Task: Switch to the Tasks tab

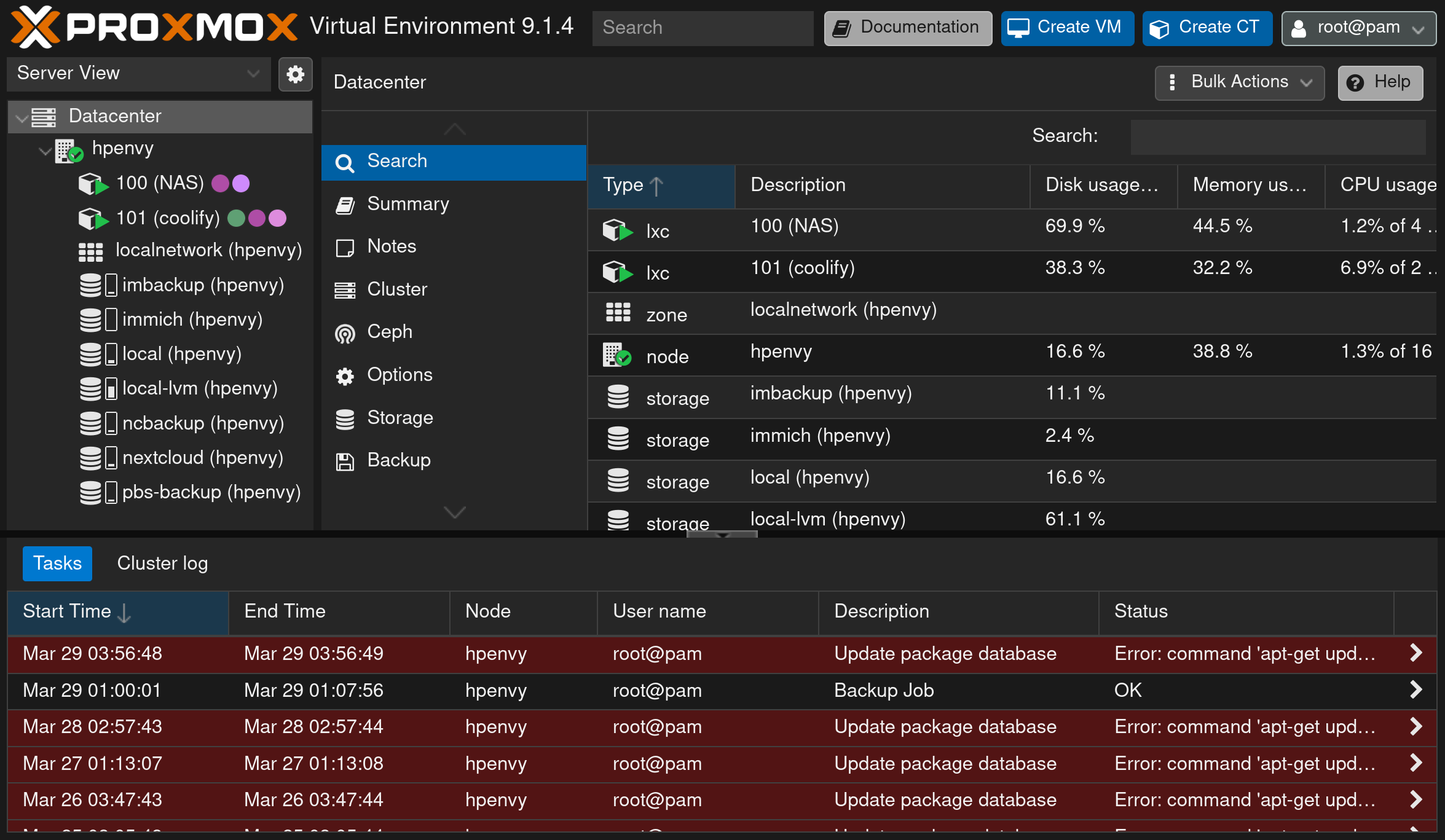Action: [57, 563]
